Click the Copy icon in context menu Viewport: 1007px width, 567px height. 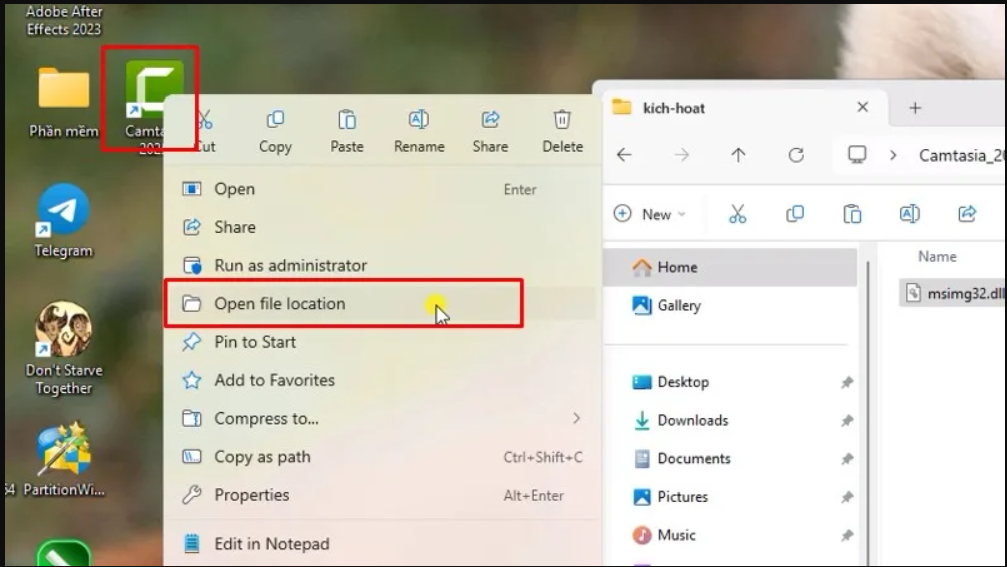[275, 121]
